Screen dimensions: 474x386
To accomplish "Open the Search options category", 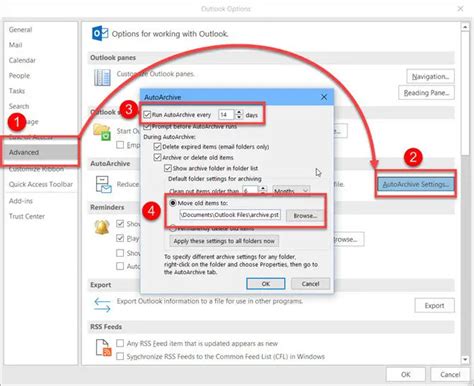I will click(x=19, y=106).
